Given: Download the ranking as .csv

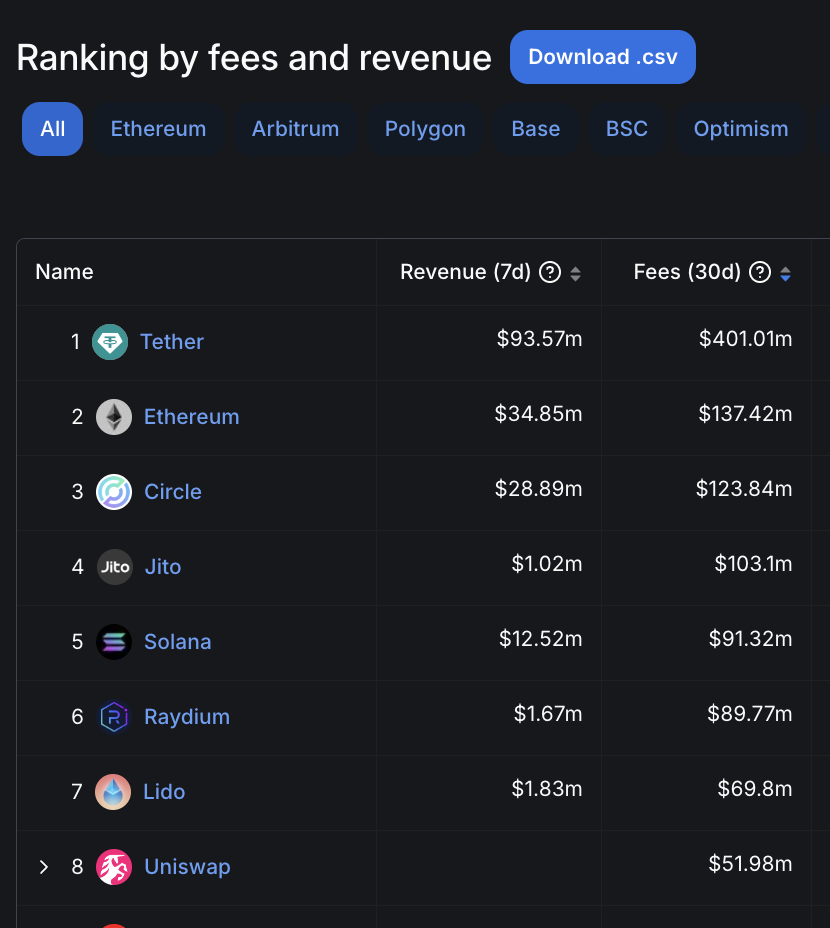Looking at the screenshot, I should 602,57.
